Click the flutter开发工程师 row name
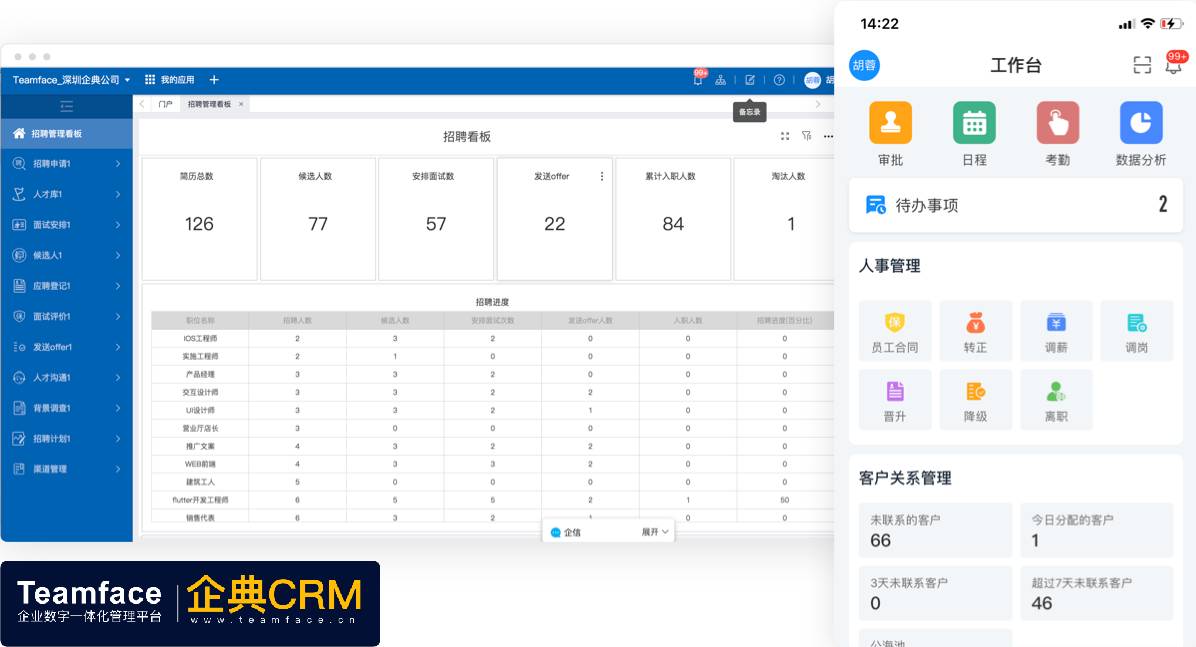Image resolution: width=1196 pixels, height=647 pixels. click(200, 500)
